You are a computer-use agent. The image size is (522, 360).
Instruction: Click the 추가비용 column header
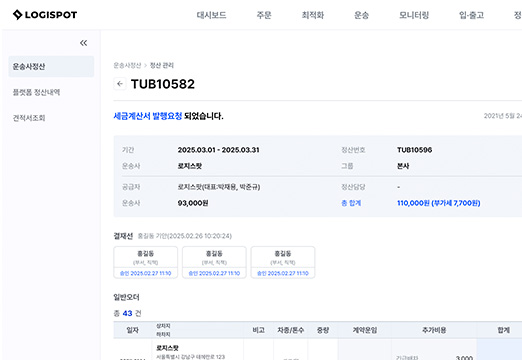tap(434, 330)
